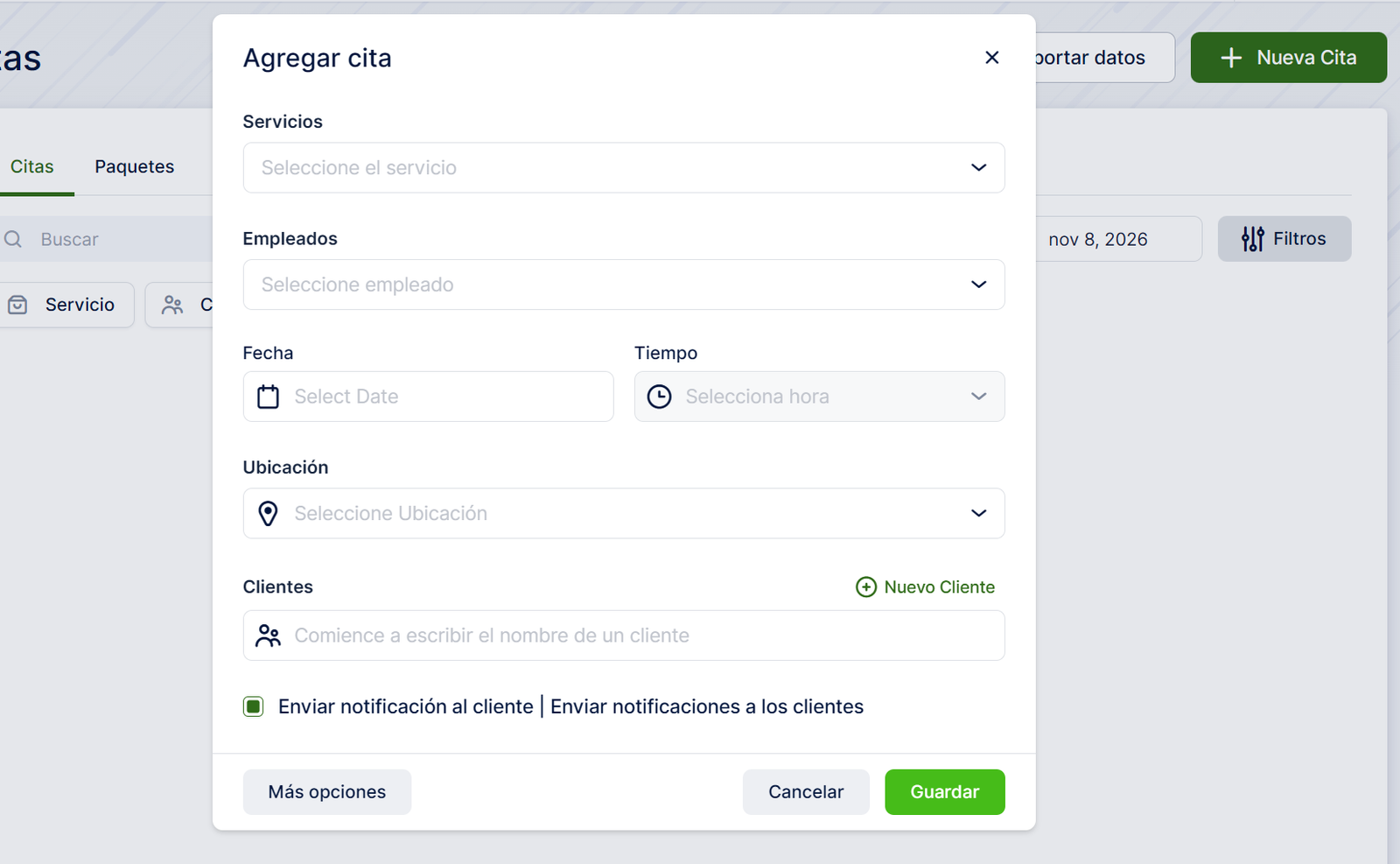Click the clock icon in Tiempo field
Screen dimensions: 1400x864
click(x=659, y=397)
